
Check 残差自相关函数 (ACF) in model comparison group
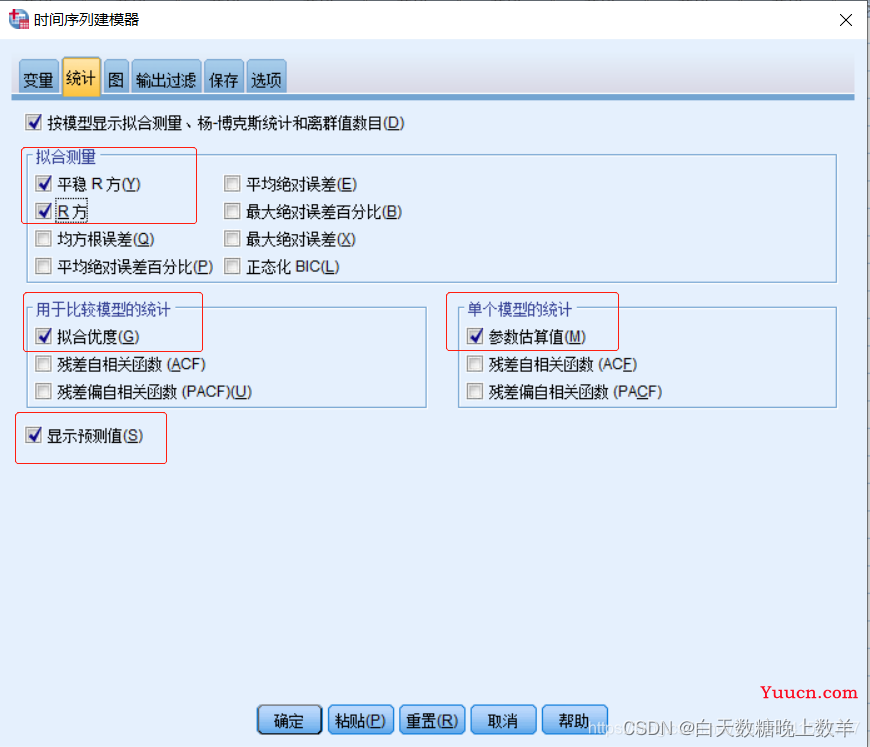click(x=43, y=364)
